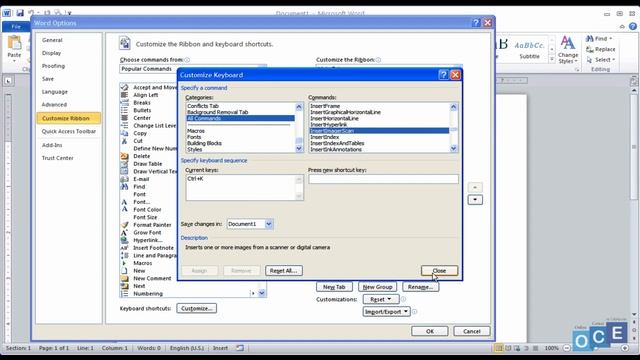Select the Format Painter command
Screen dimensions: 640x360
point(152,225)
